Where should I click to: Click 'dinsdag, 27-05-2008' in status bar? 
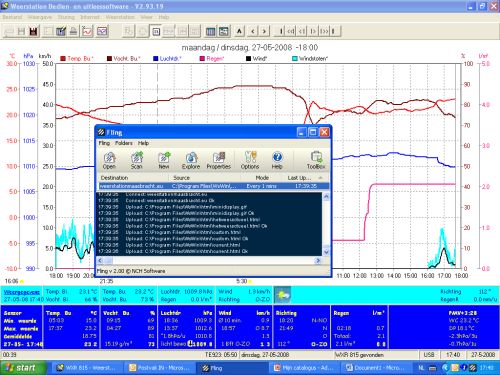(265, 355)
